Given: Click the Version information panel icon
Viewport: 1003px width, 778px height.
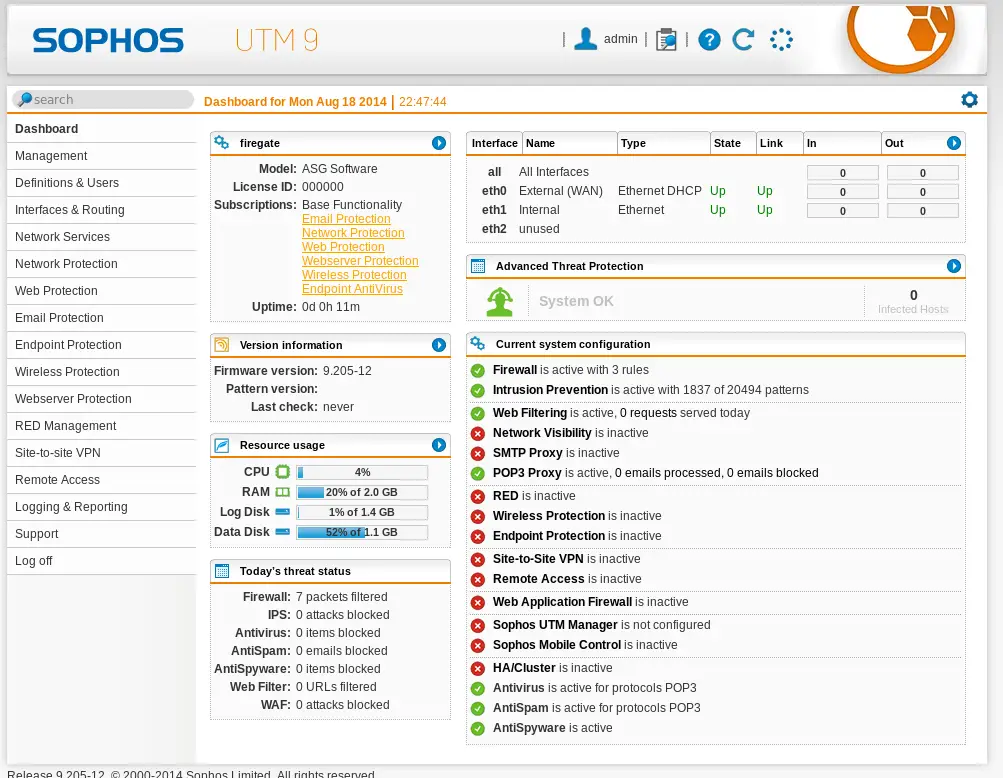Looking at the screenshot, I should click(x=221, y=345).
